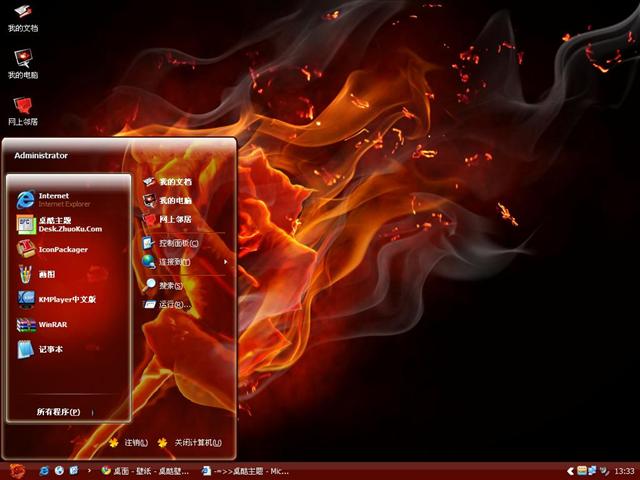Click 关闭计算机(U) shut down button

pyautogui.click(x=190, y=442)
